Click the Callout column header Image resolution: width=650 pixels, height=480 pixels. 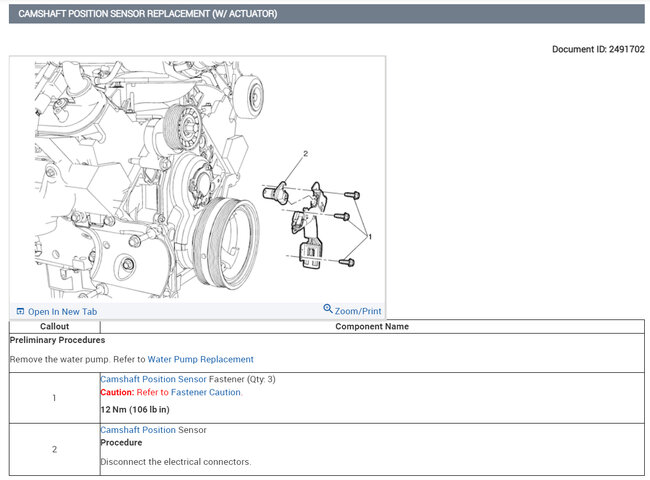click(54, 326)
